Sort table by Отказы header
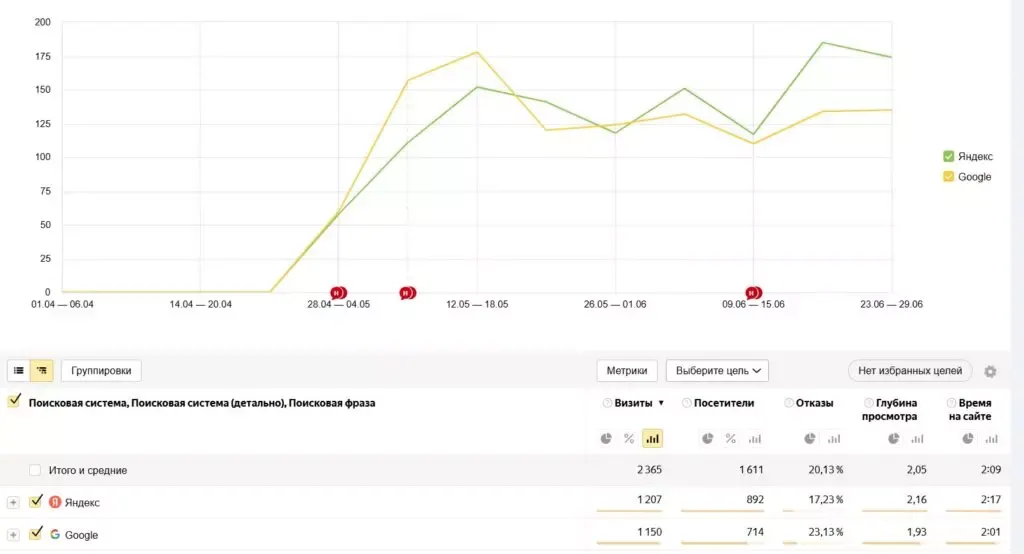The width and height of the screenshot is (1024, 554). (x=814, y=403)
